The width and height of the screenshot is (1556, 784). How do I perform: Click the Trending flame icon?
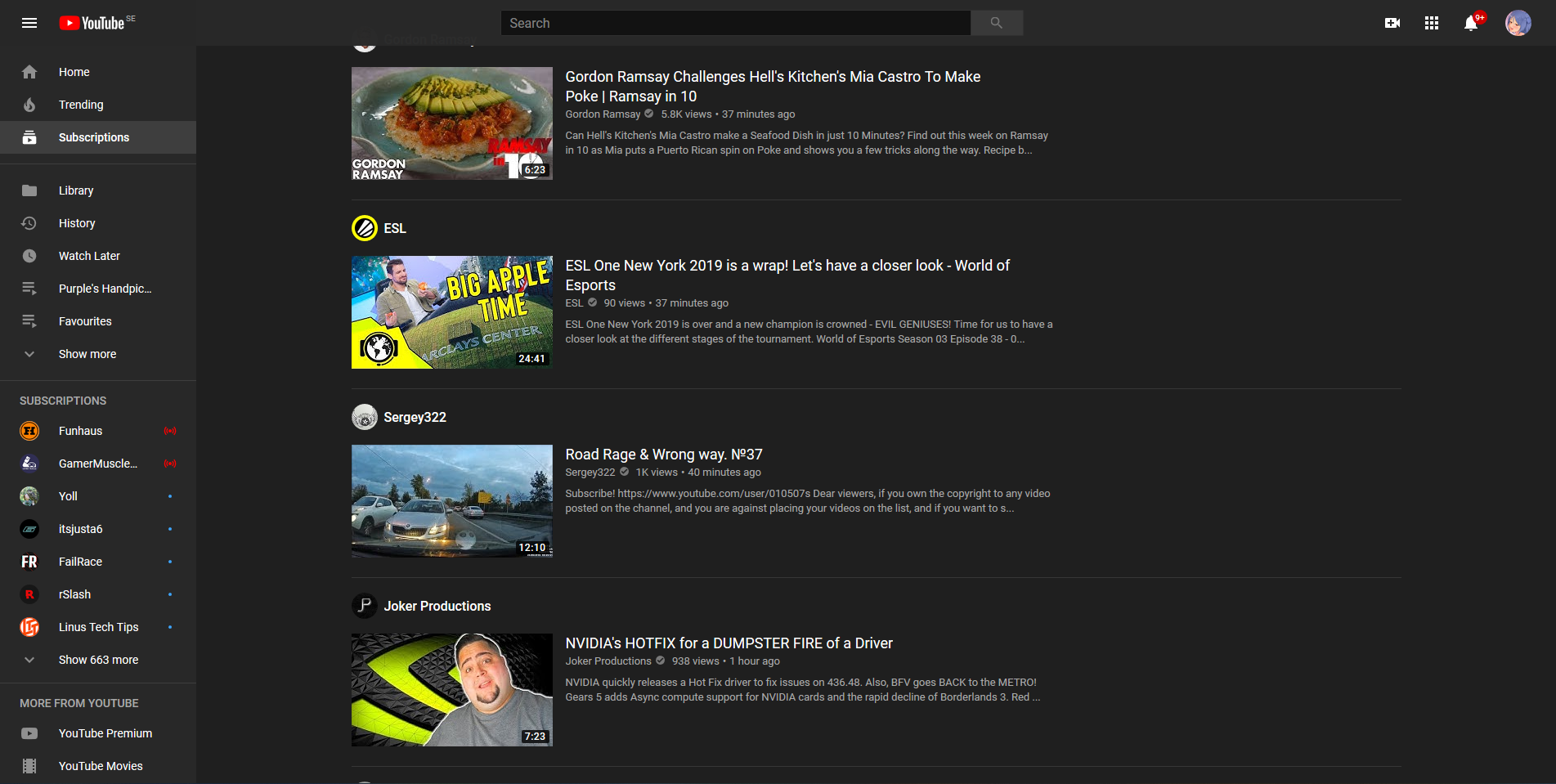coord(29,105)
